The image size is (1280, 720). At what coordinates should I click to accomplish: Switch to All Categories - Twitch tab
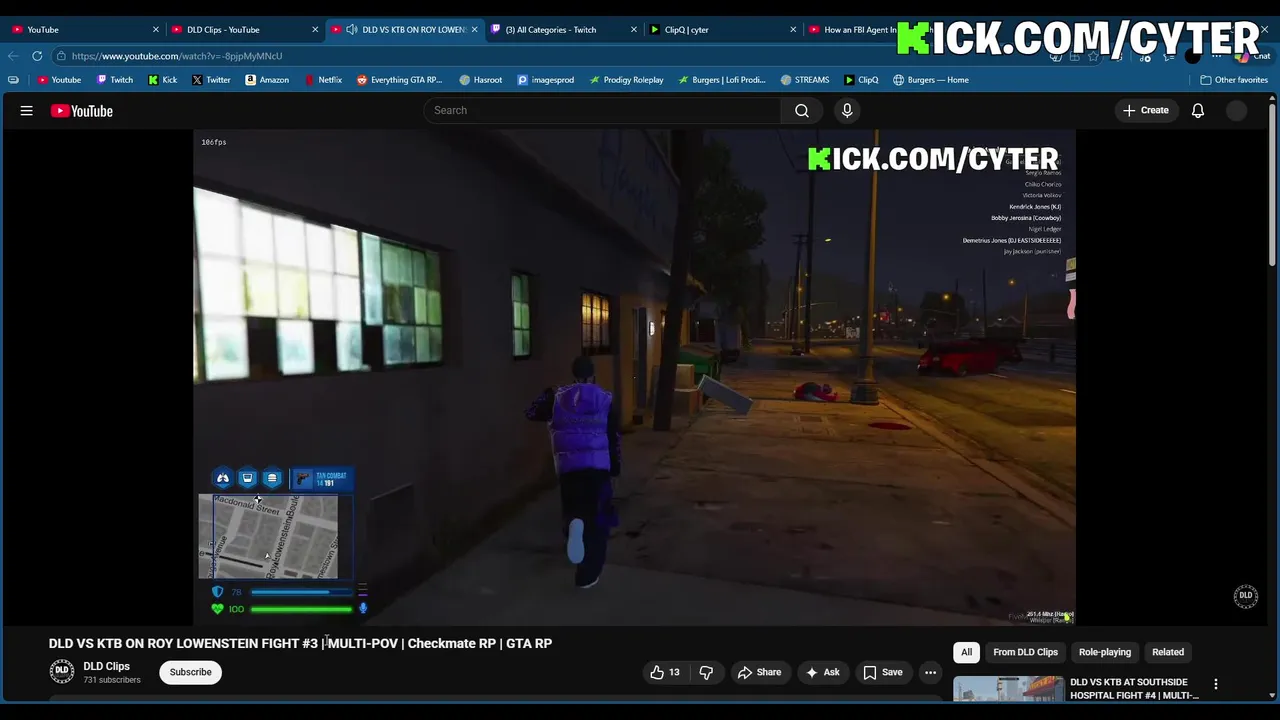tap(563, 29)
